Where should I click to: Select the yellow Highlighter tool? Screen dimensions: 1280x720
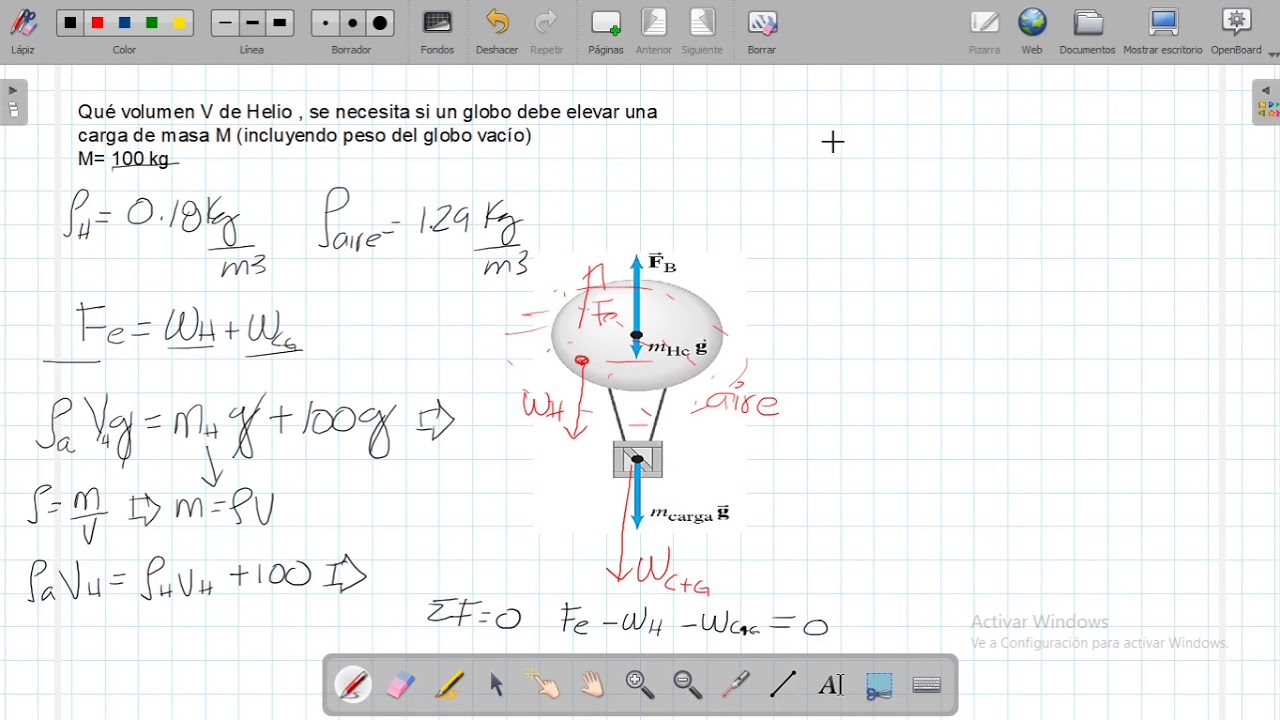tap(449, 685)
